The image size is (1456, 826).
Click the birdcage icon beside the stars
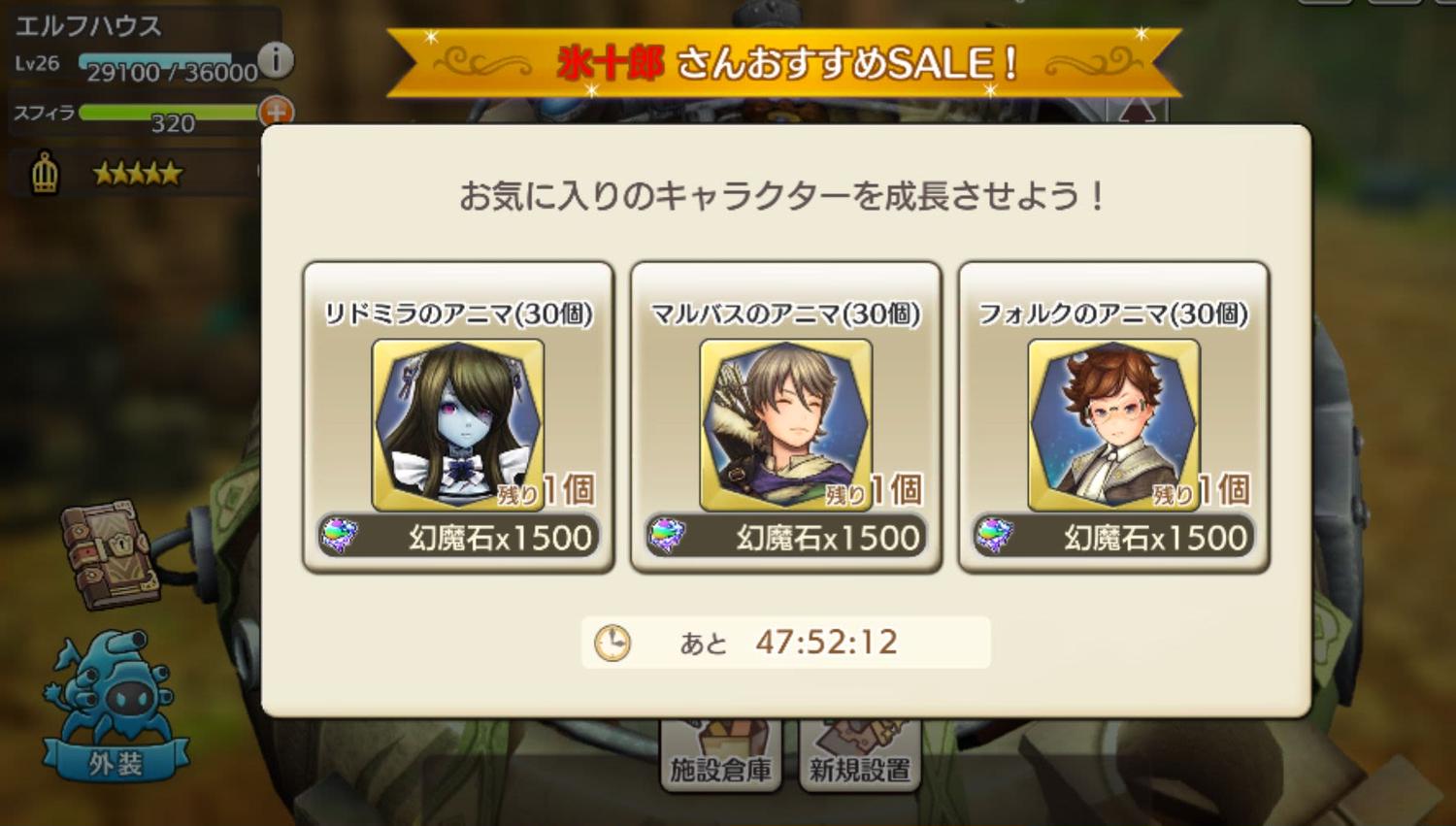click(45, 174)
